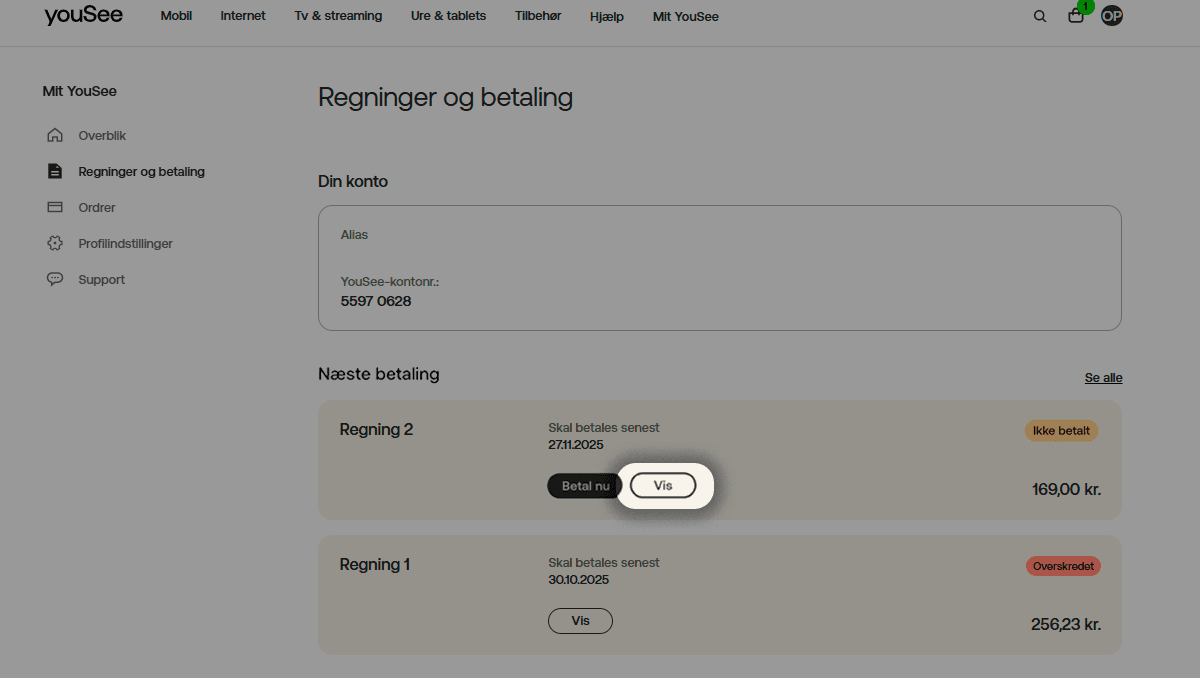Viewport: 1200px width, 678px height.
Task: Click the Support speech bubble icon
Action: click(x=55, y=279)
